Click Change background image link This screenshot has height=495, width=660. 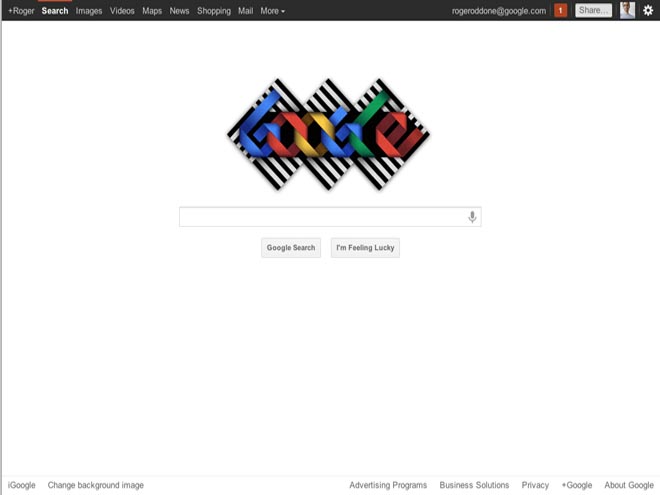(x=96, y=485)
